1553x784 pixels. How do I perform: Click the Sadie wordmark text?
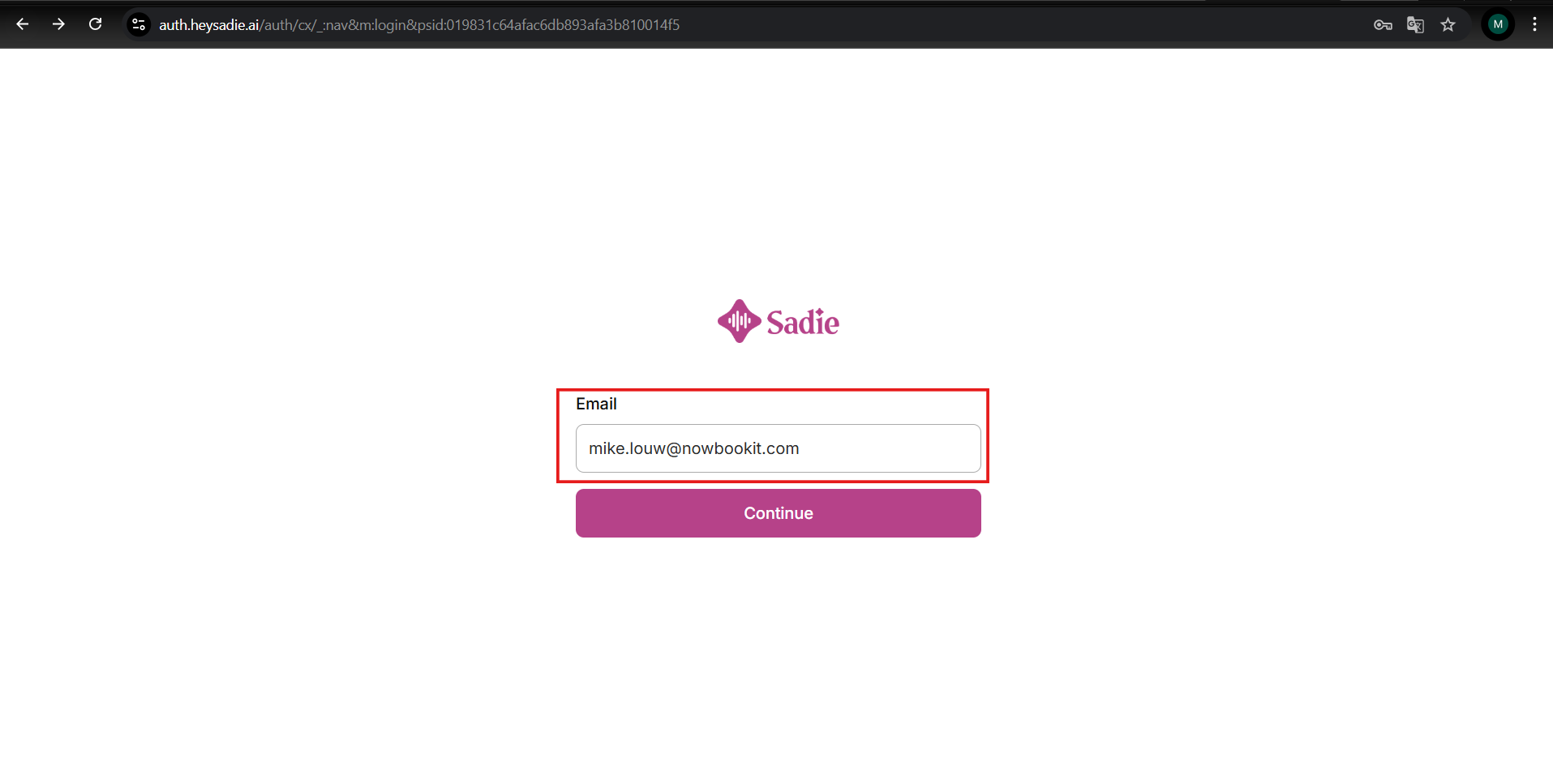click(x=803, y=323)
